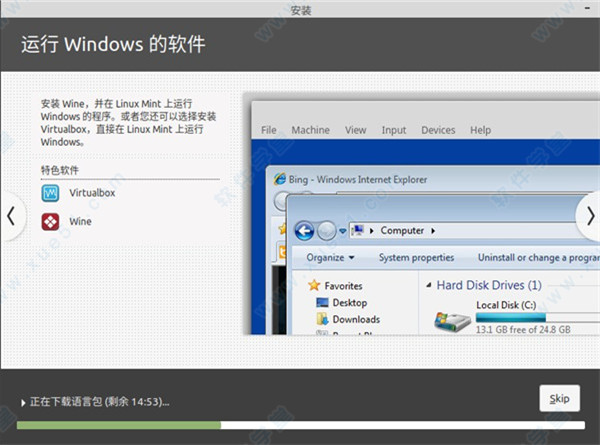600x445 pixels.
Task: Select the Downloads folder icon
Action: point(322,319)
